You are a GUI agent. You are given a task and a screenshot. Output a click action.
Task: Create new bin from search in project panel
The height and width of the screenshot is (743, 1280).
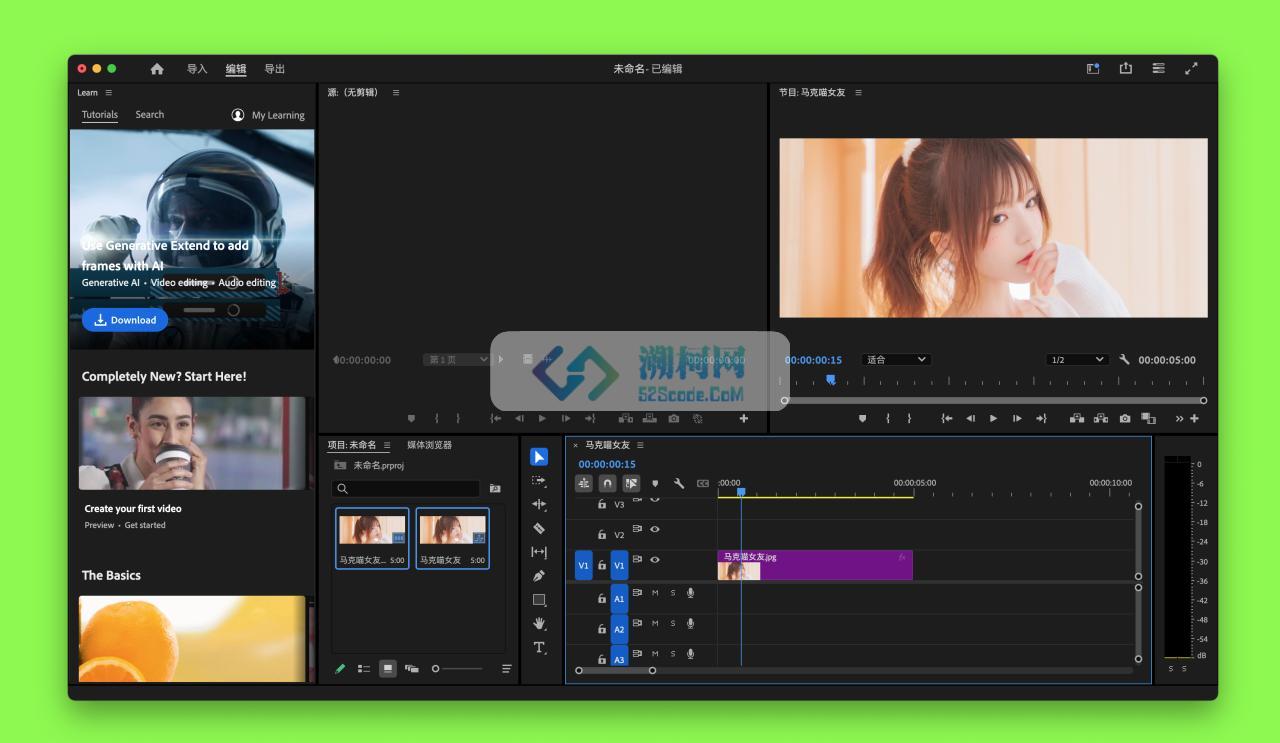click(495, 489)
